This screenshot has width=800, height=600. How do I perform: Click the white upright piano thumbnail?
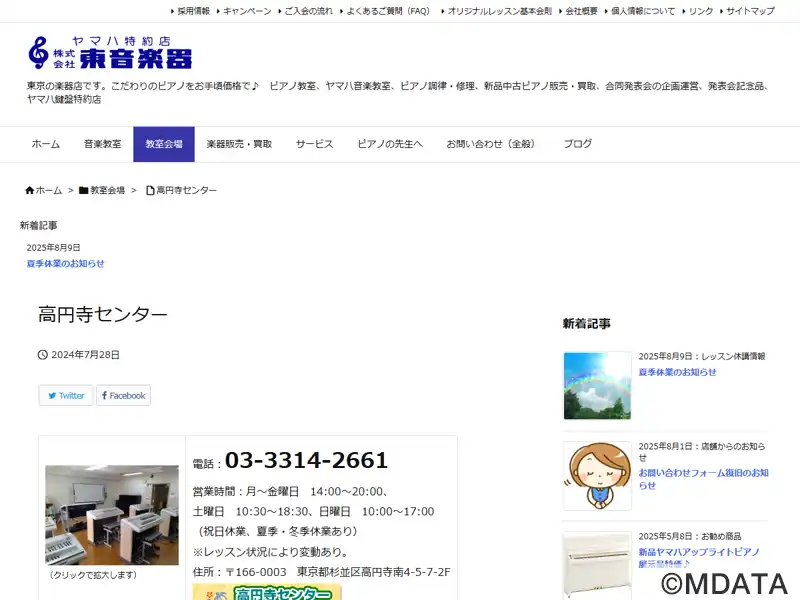click(597, 566)
